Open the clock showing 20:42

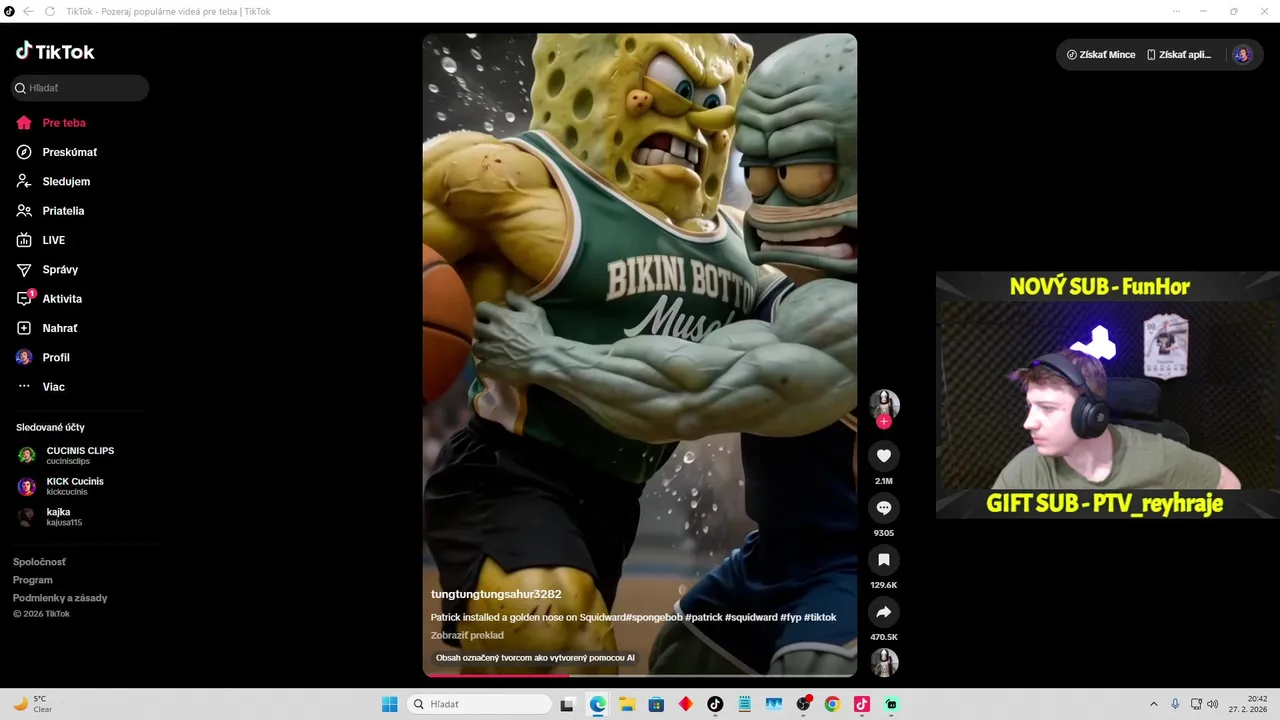[x=1248, y=704]
